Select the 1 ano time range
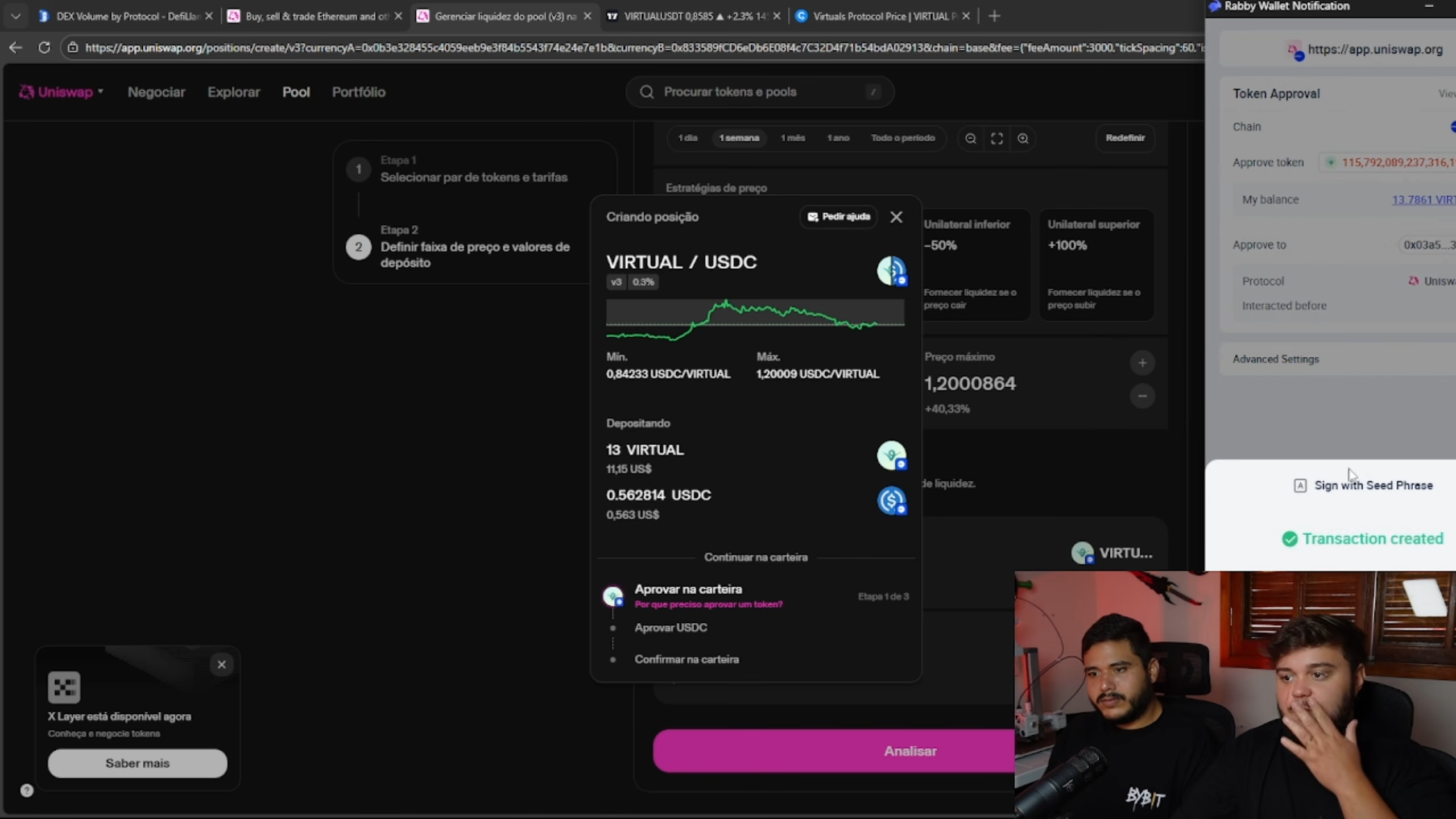This screenshot has height=819, width=1456. tap(838, 138)
